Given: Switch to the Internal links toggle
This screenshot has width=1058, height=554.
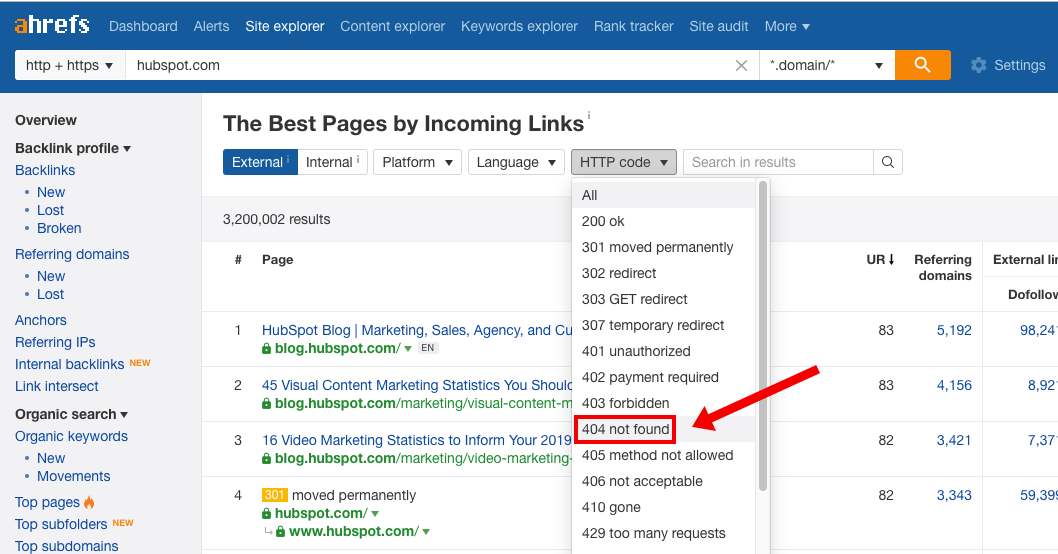Looking at the screenshot, I should click(x=333, y=162).
